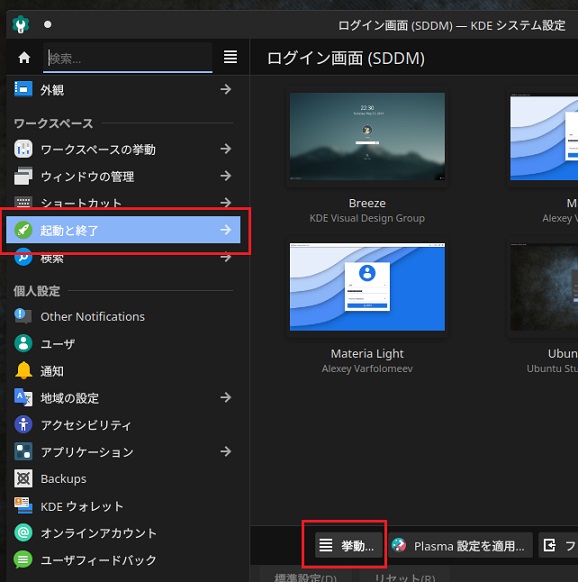Open ワークスペースの挙動 category
This screenshot has height=582, width=578.
(123, 149)
